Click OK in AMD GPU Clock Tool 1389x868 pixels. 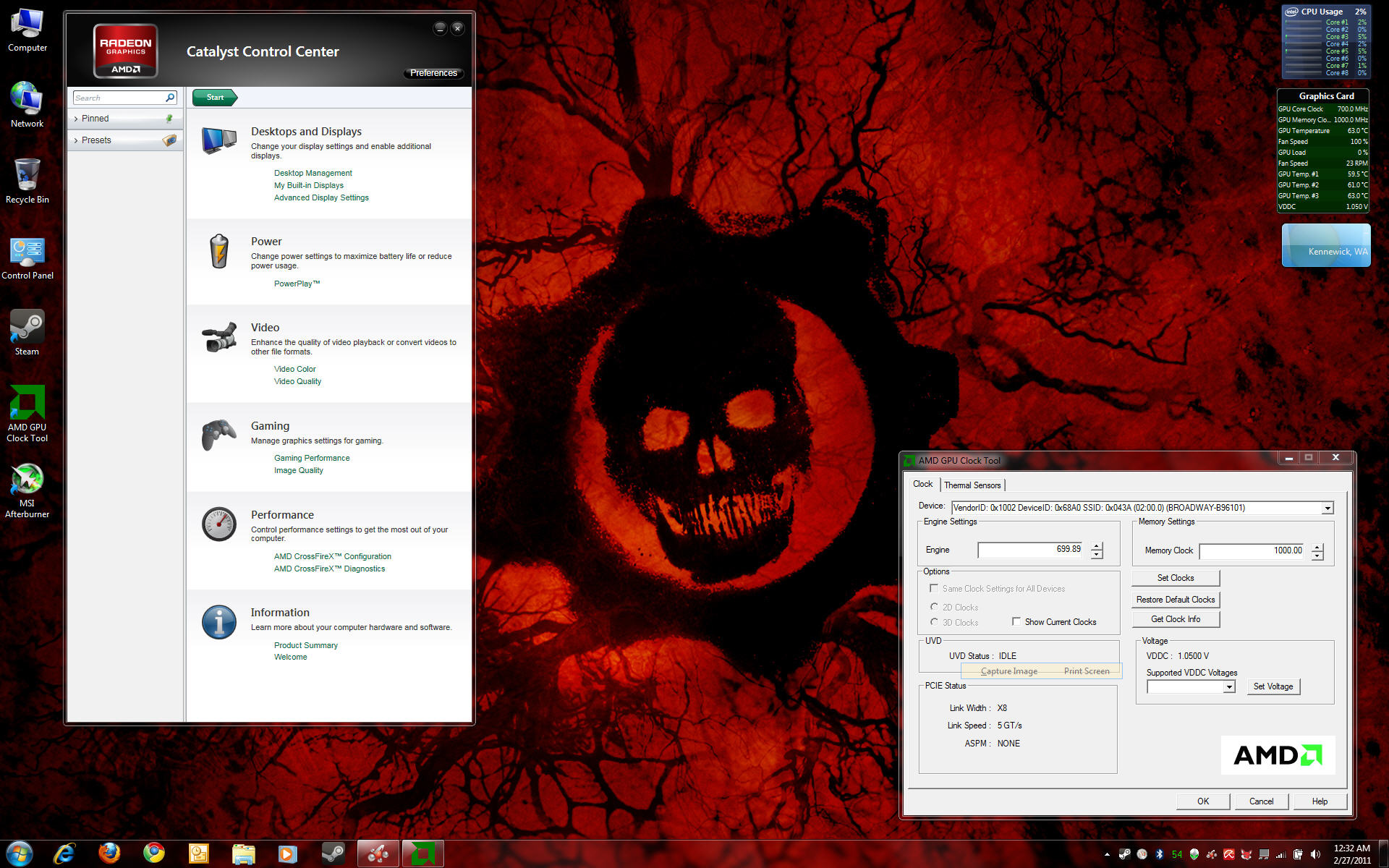tap(1203, 801)
